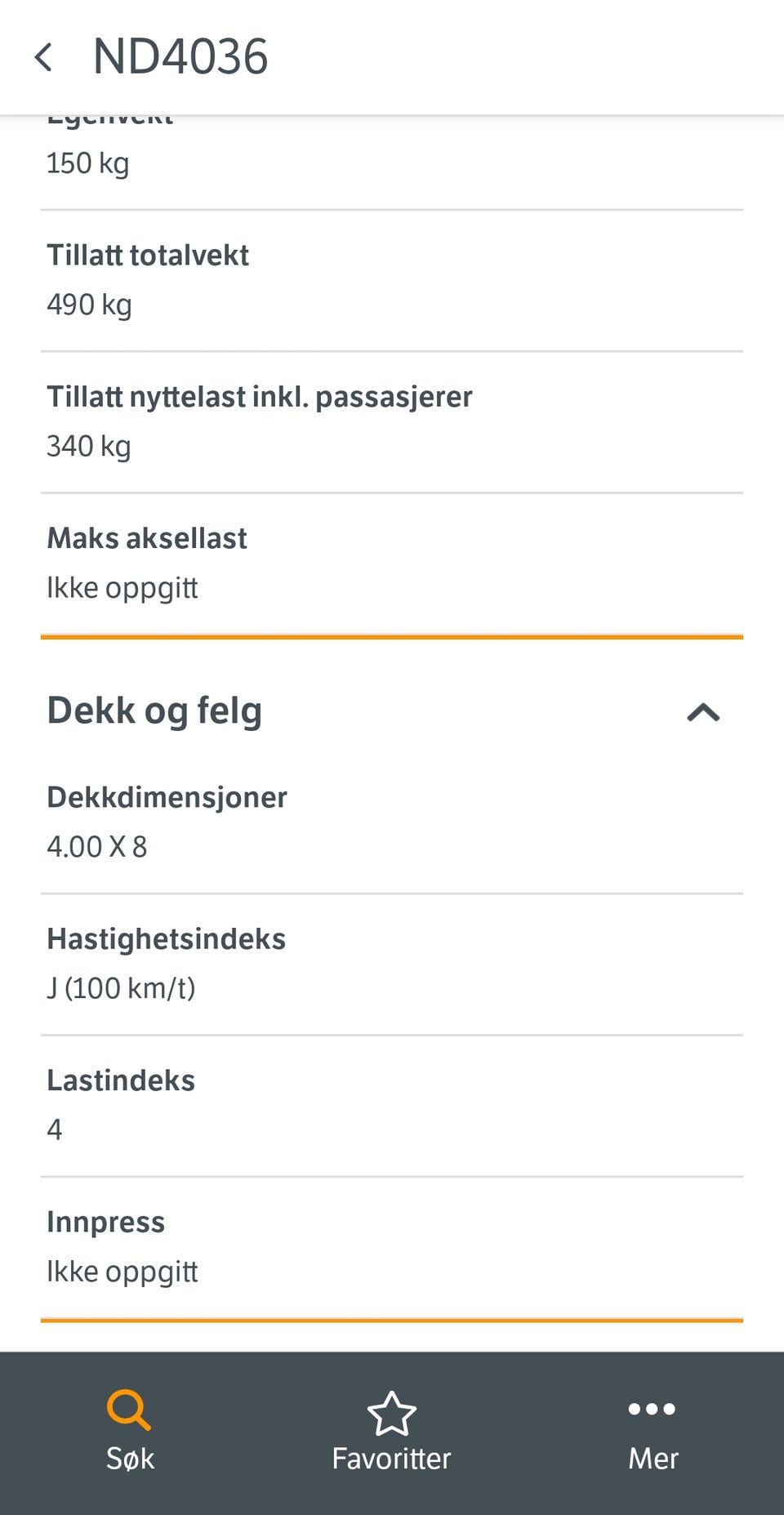Tap the Lastindeks row
The image size is (784, 1515).
(x=392, y=1106)
